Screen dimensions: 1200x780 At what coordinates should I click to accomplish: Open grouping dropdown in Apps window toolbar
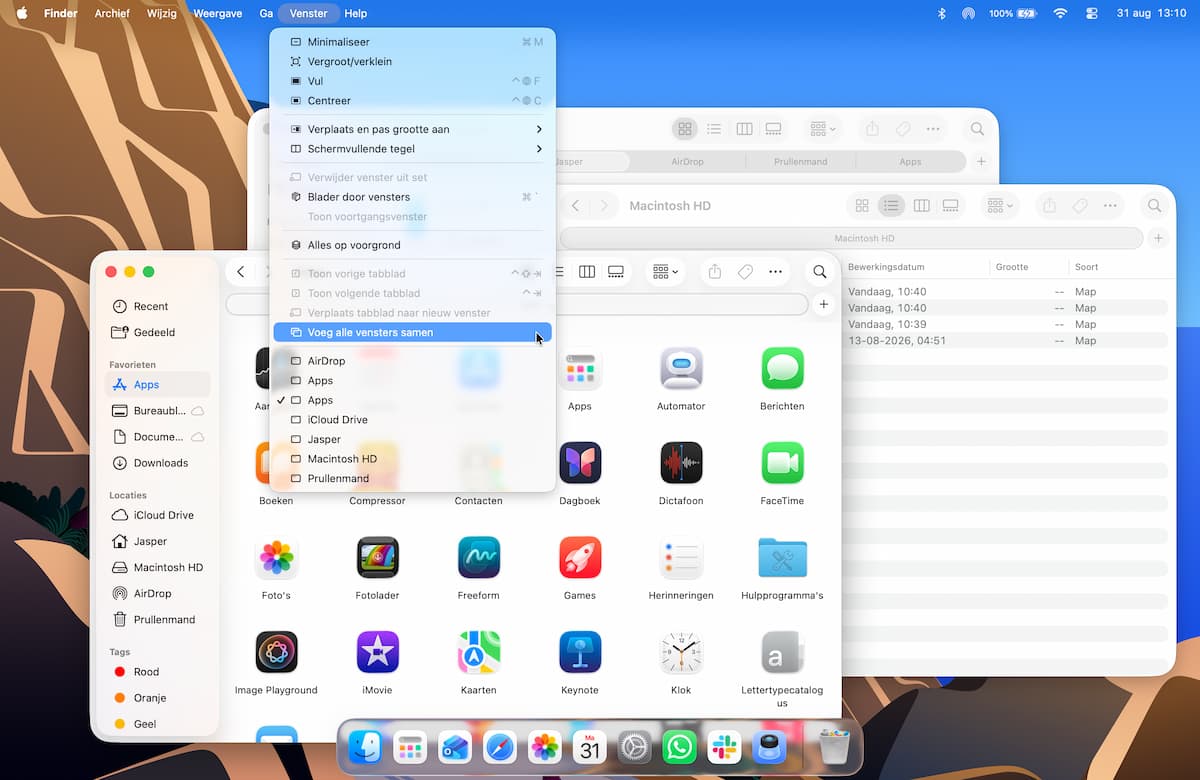tap(665, 272)
